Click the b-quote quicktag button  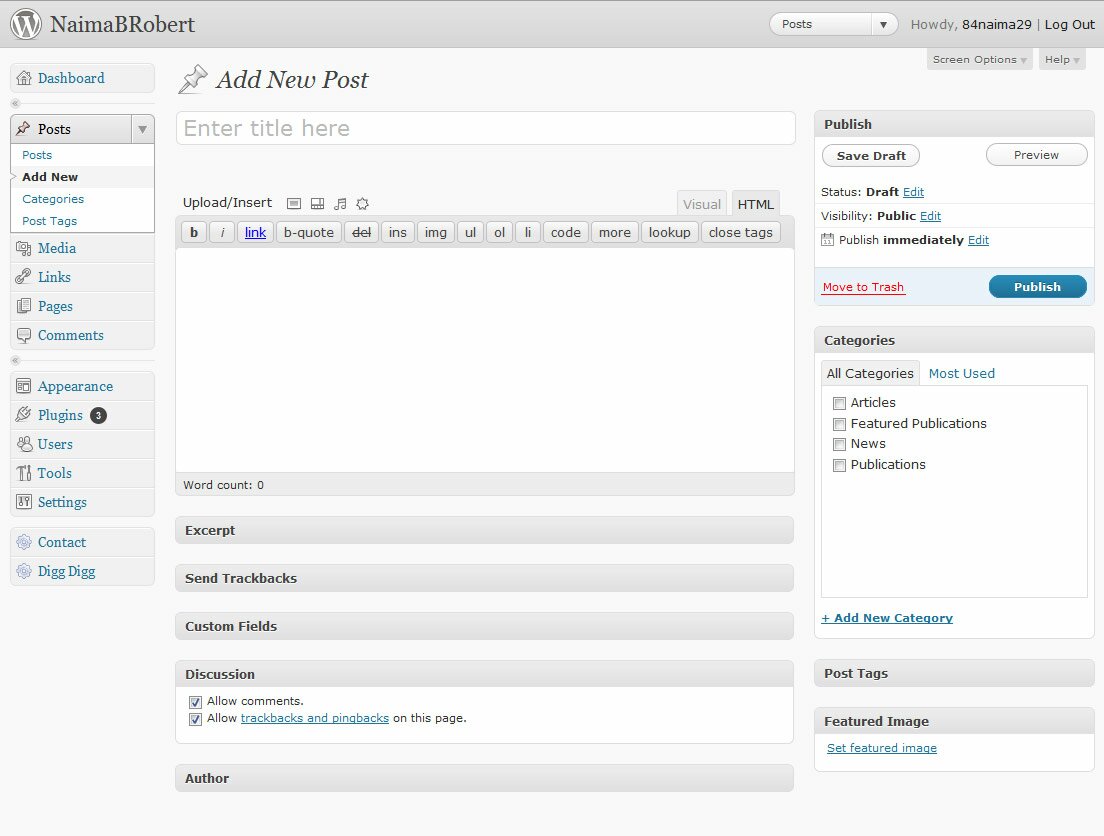point(308,232)
